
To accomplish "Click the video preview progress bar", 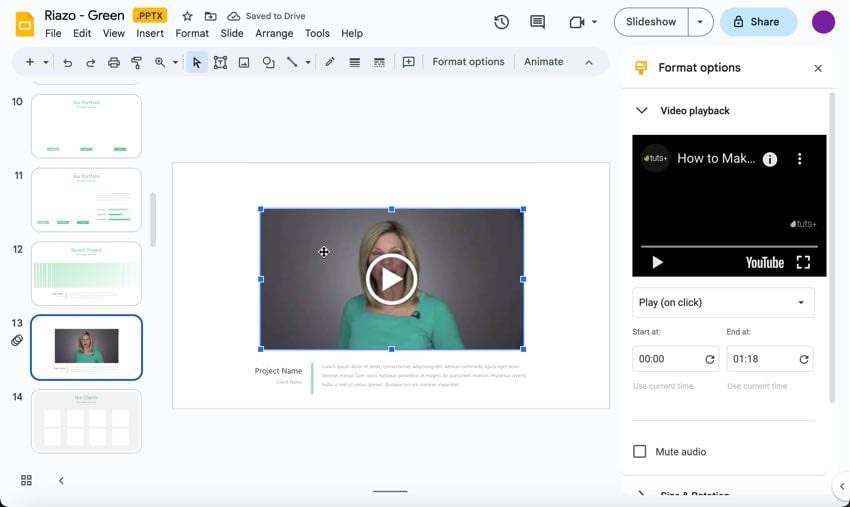I will [x=729, y=246].
